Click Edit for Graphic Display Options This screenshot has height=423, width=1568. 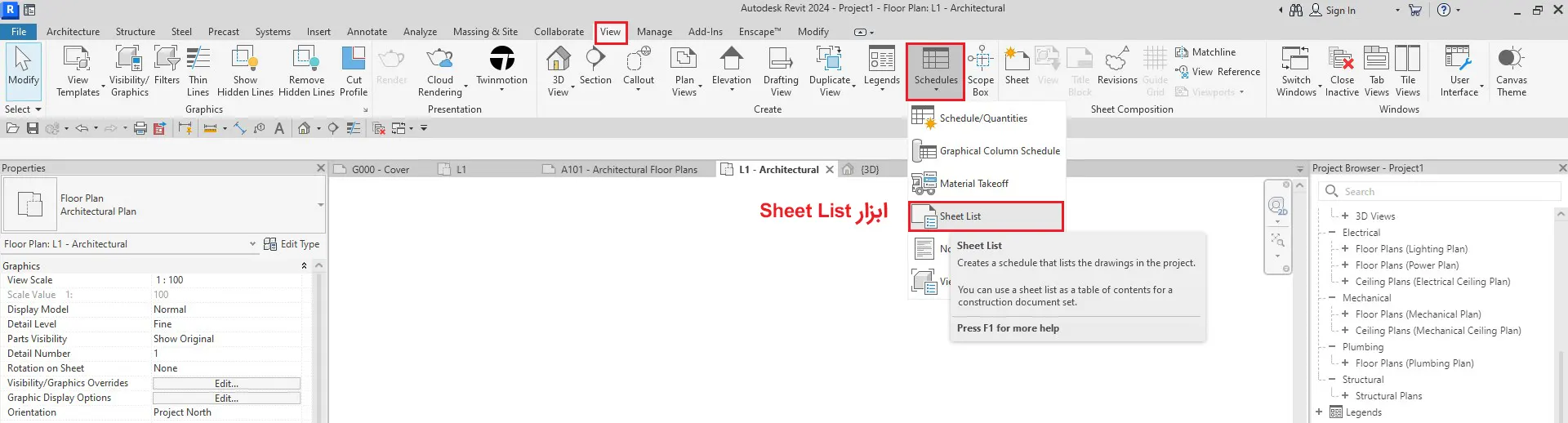click(226, 399)
